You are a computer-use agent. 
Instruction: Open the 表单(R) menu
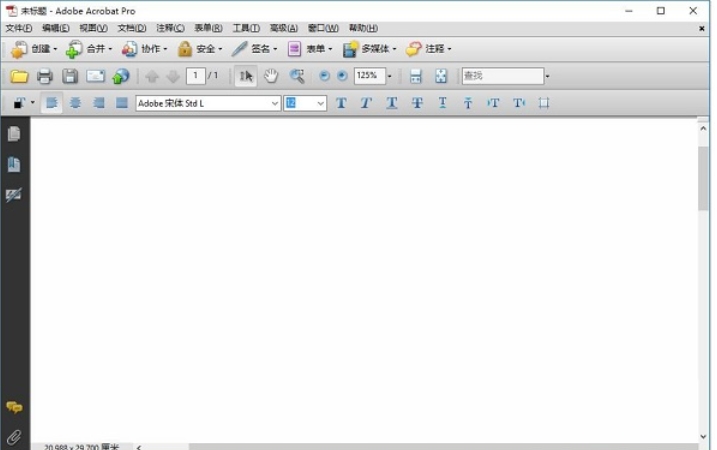[x=208, y=28]
